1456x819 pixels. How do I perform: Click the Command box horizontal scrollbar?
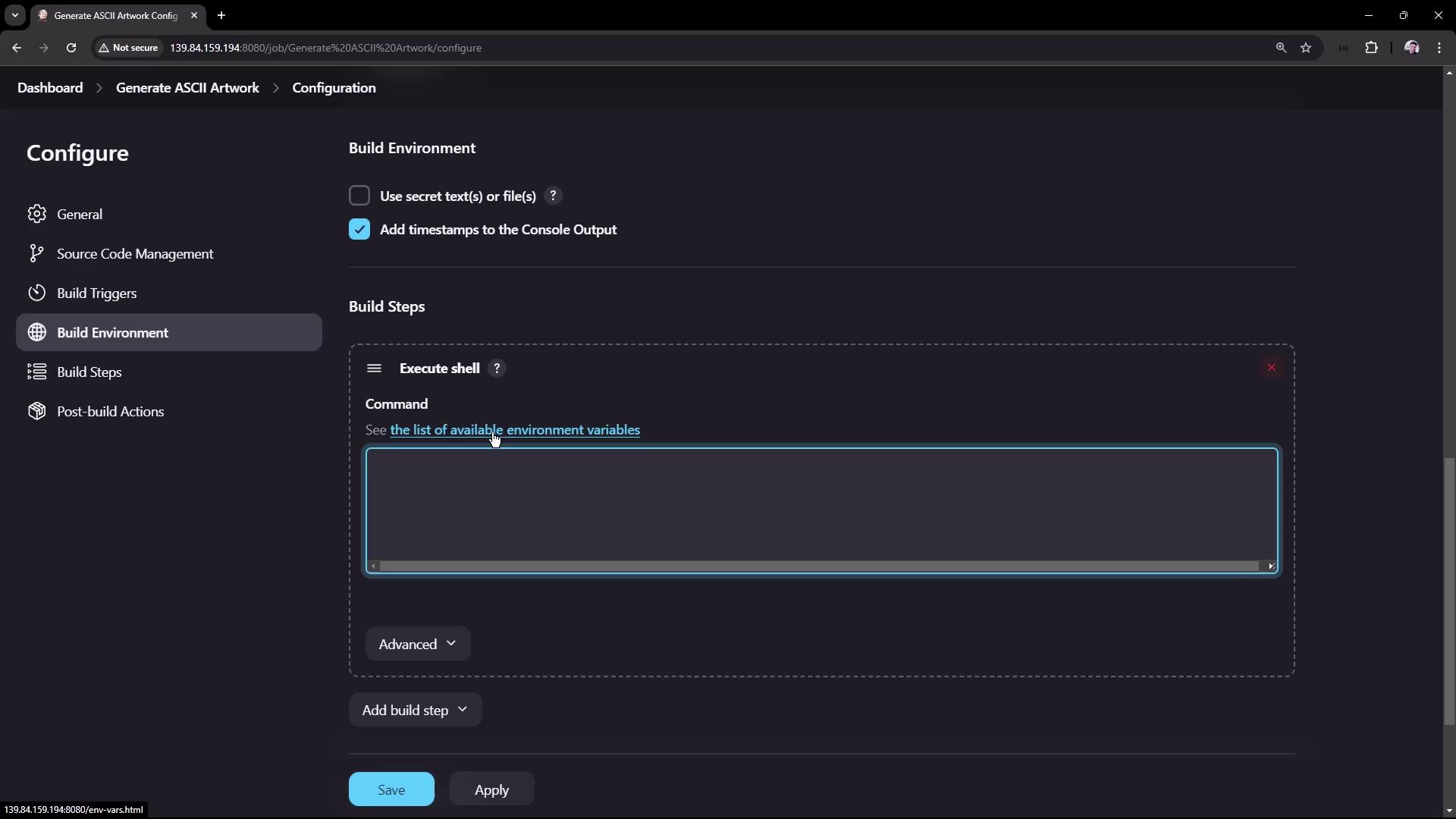point(819,566)
